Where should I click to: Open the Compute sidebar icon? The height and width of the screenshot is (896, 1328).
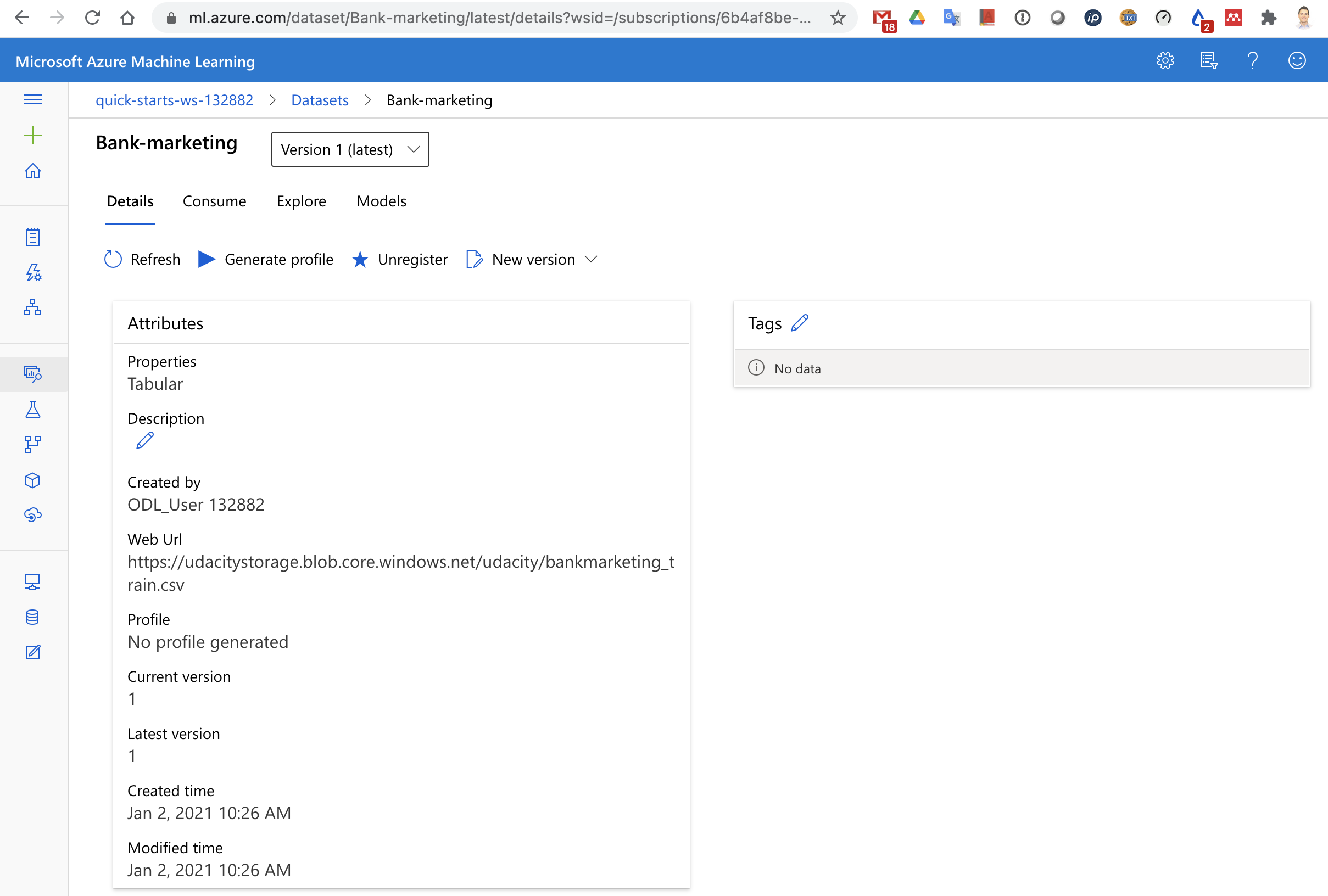(32, 582)
